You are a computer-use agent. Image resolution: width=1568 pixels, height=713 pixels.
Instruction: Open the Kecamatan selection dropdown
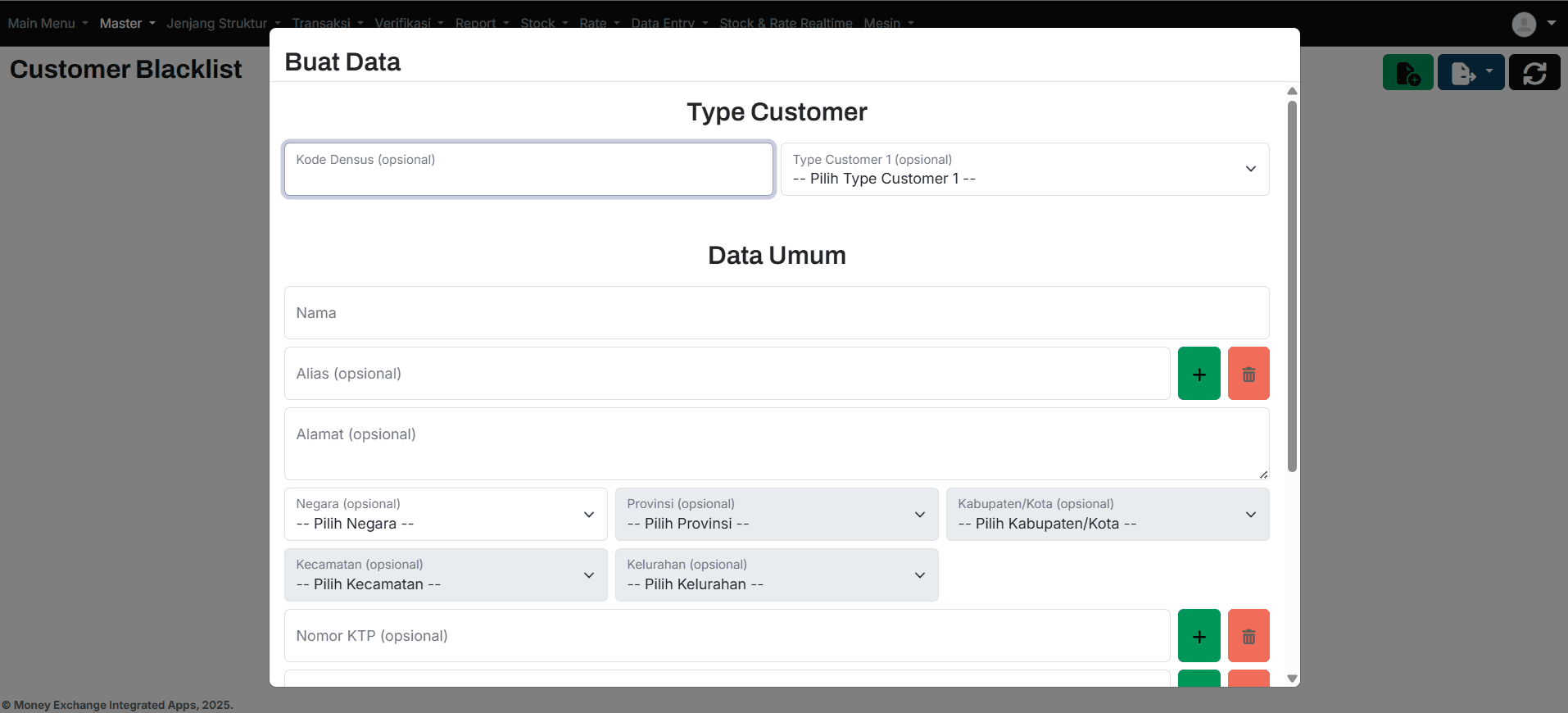[446, 575]
